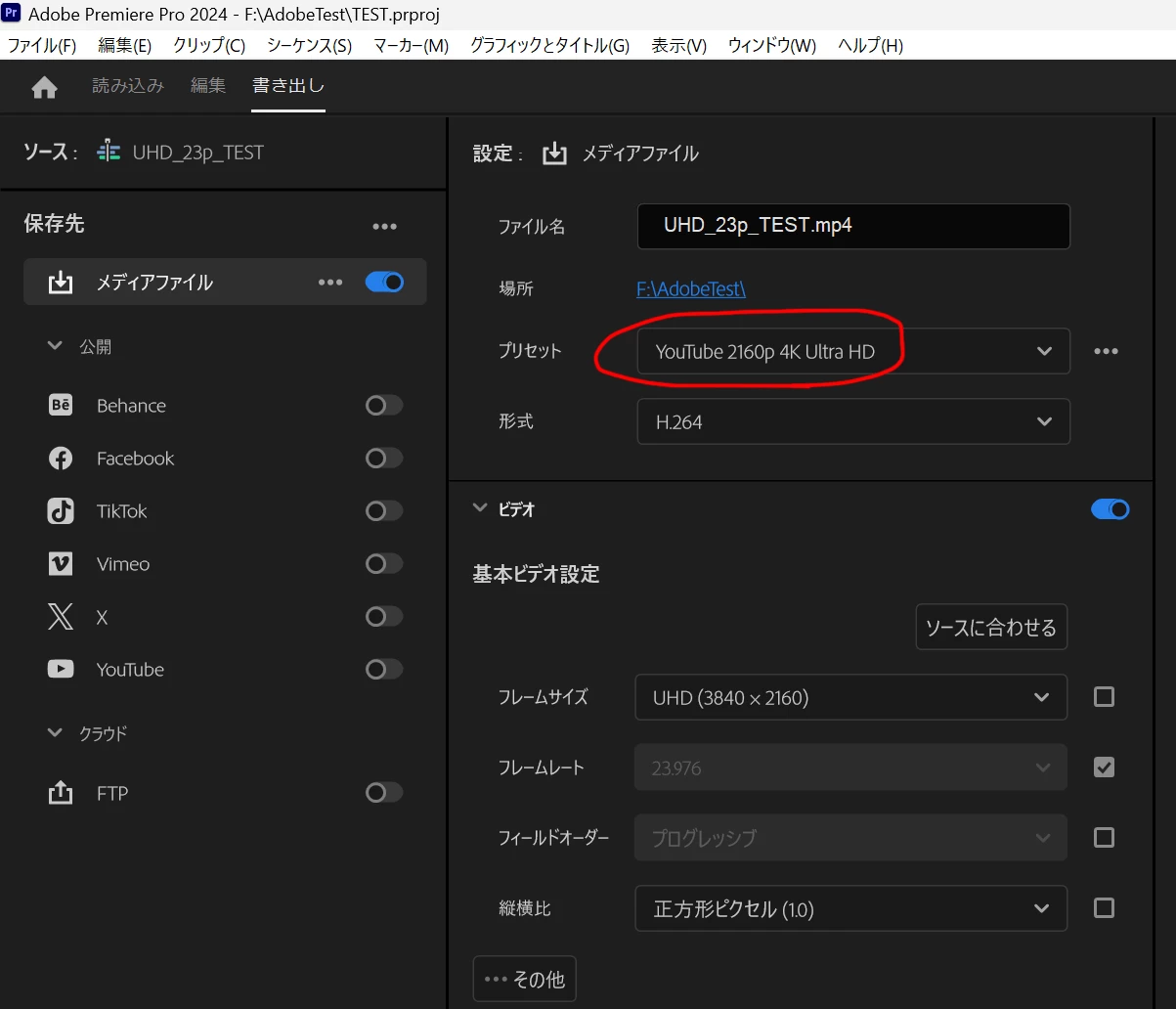Click the ソースに合わせる button

coord(991,627)
